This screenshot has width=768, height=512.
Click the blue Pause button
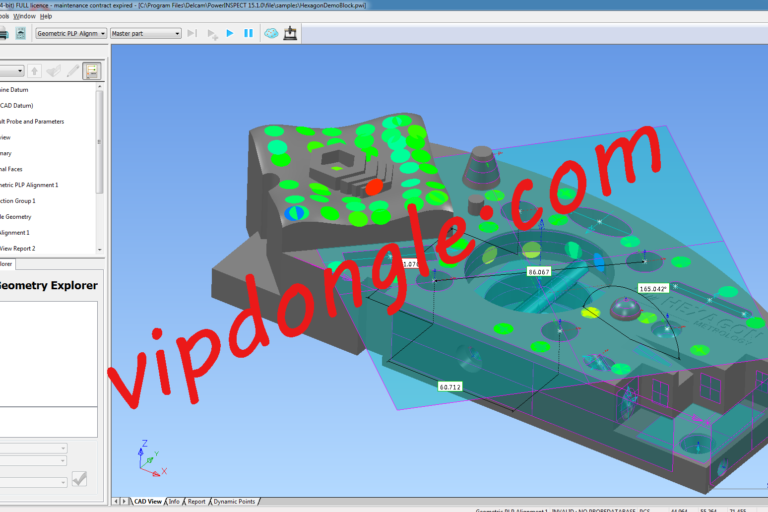tap(248, 33)
